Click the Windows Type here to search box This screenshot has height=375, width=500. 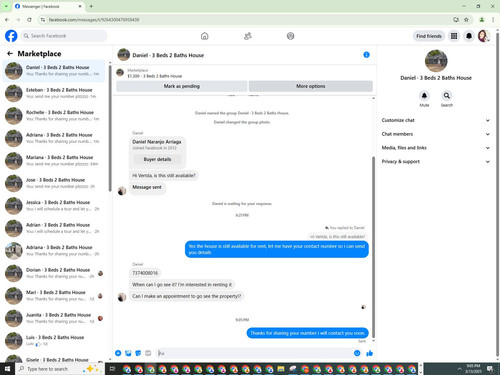tap(60, 369)
